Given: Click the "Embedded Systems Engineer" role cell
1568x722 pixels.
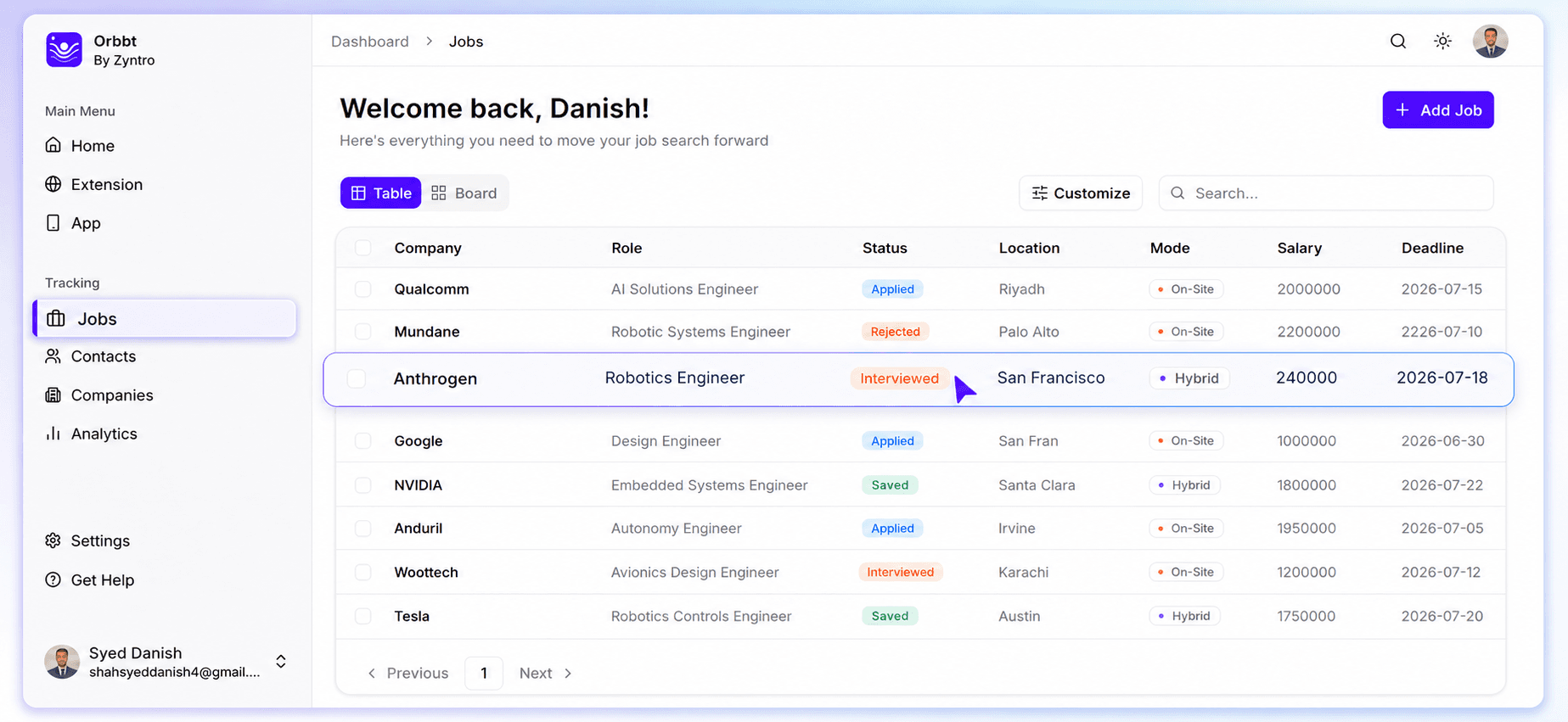Looking at the screenshot, I should 709,485.
